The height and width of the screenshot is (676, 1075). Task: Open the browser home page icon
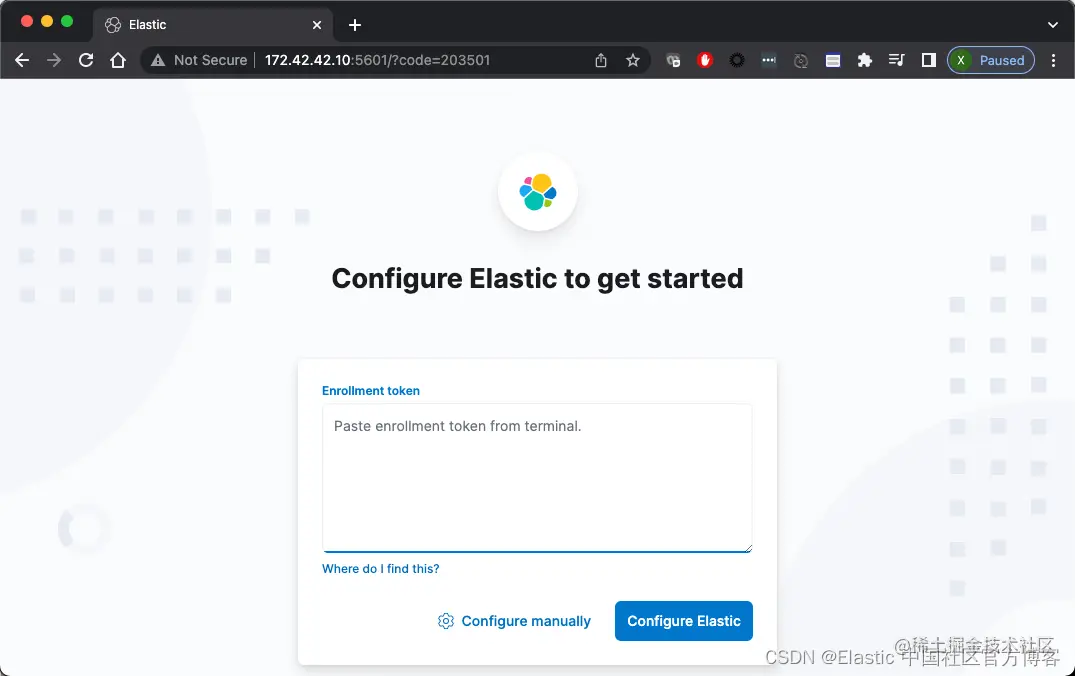coord(118,60)
